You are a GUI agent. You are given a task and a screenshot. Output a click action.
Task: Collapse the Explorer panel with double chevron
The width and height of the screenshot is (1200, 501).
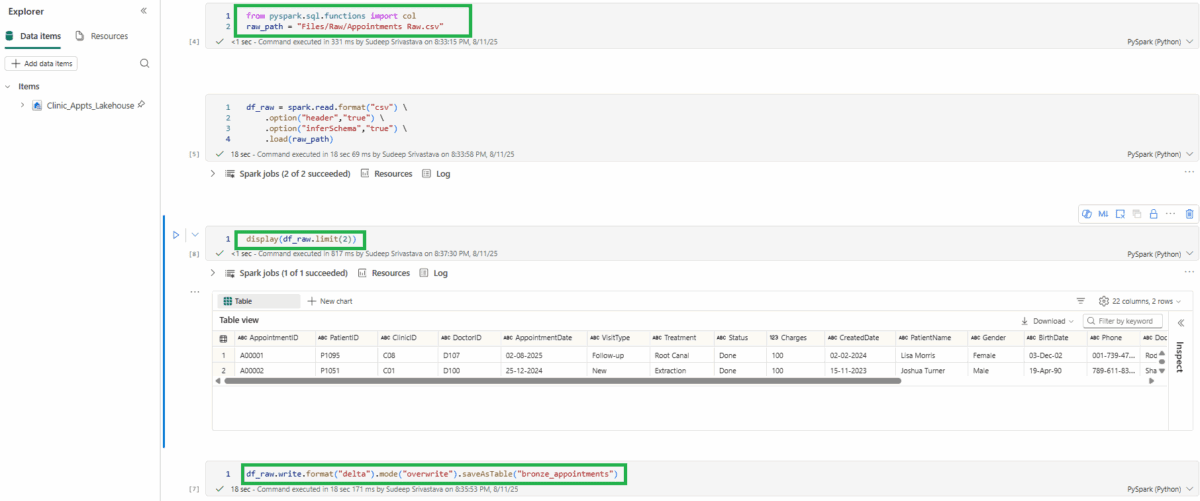(x=143, y=11)
